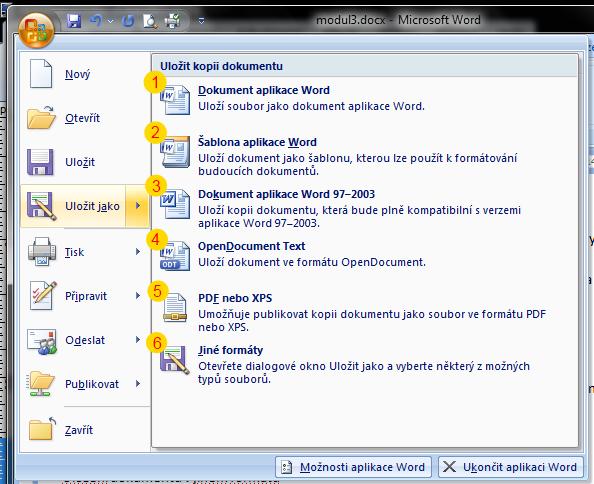
Task: Select Dokument aplikace Word save option
Action: (x=264, y=90)
